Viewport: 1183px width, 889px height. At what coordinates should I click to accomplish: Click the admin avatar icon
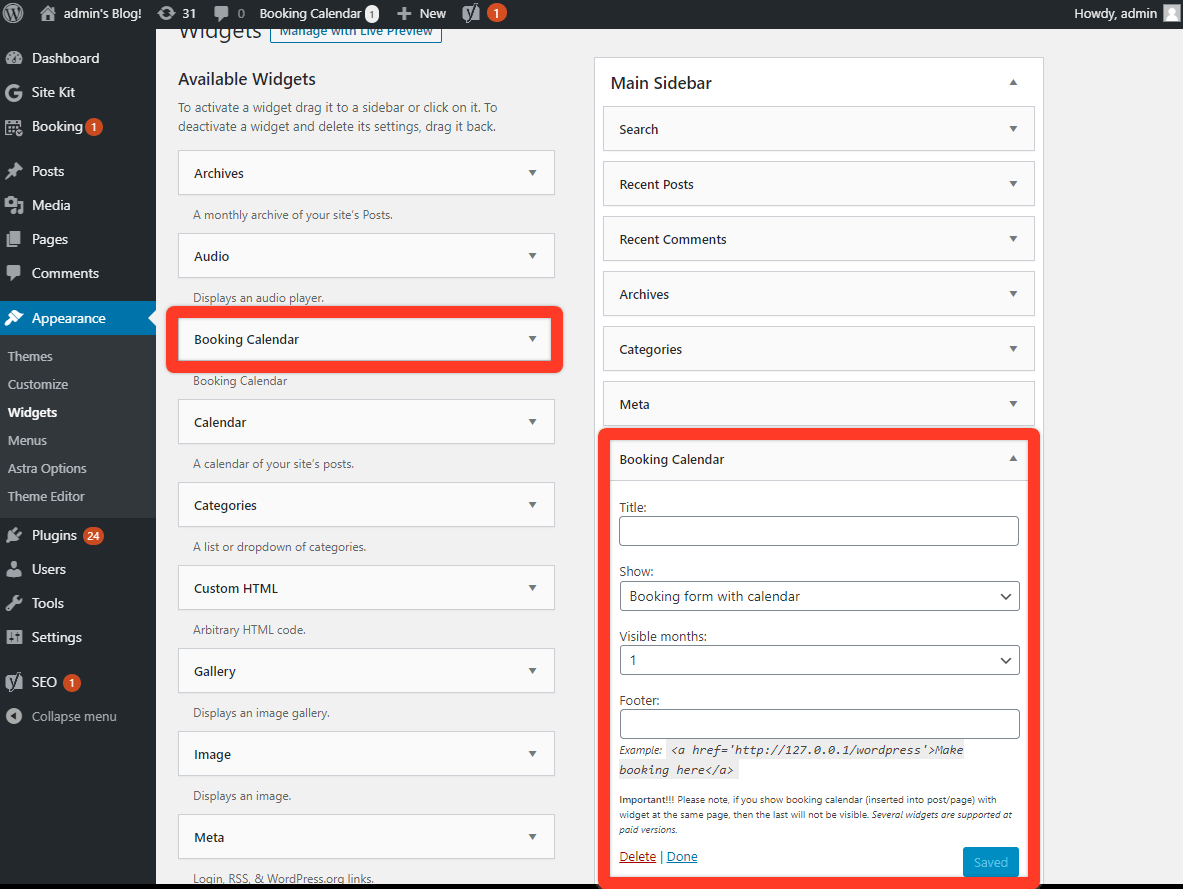click(x=1172, y=13)
